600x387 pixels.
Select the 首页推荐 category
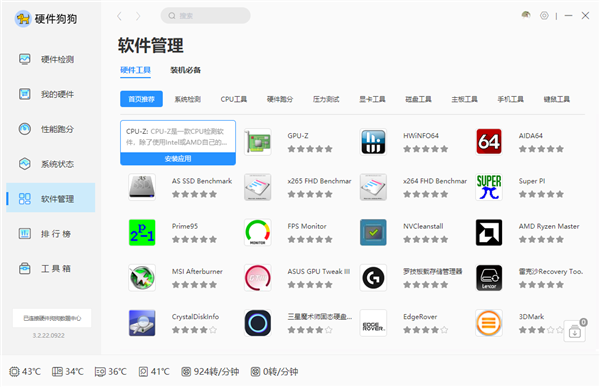point(141,99)
